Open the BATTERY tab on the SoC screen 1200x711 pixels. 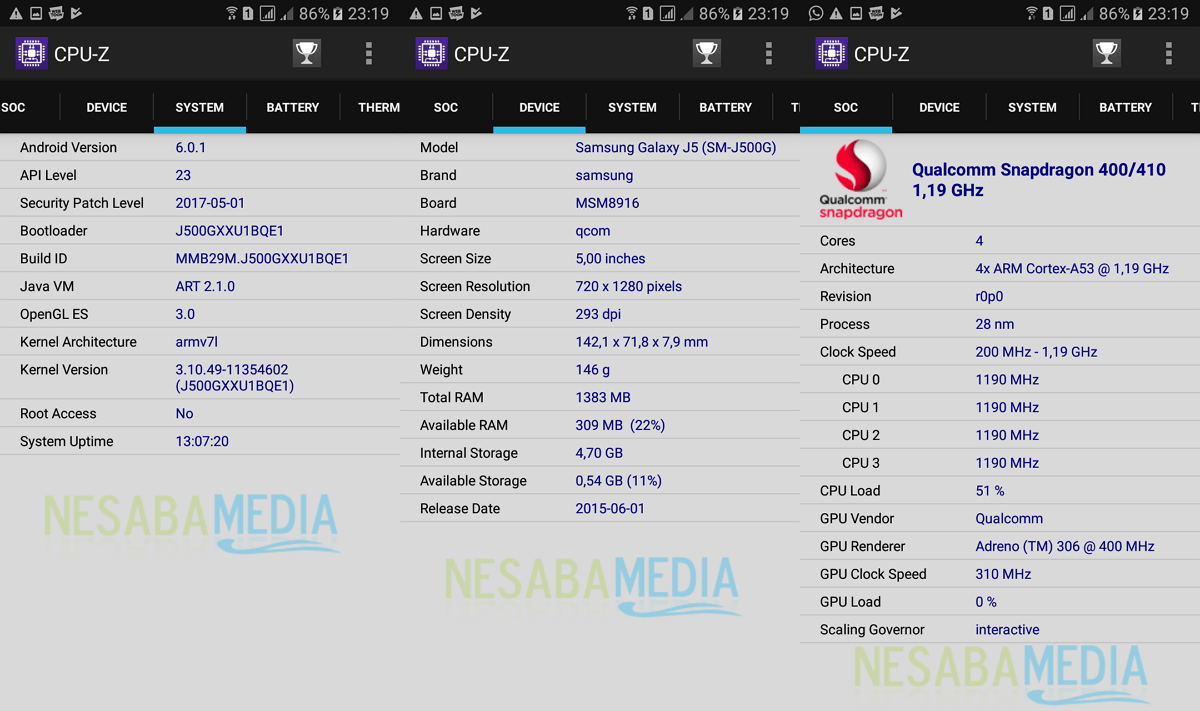1126,107
